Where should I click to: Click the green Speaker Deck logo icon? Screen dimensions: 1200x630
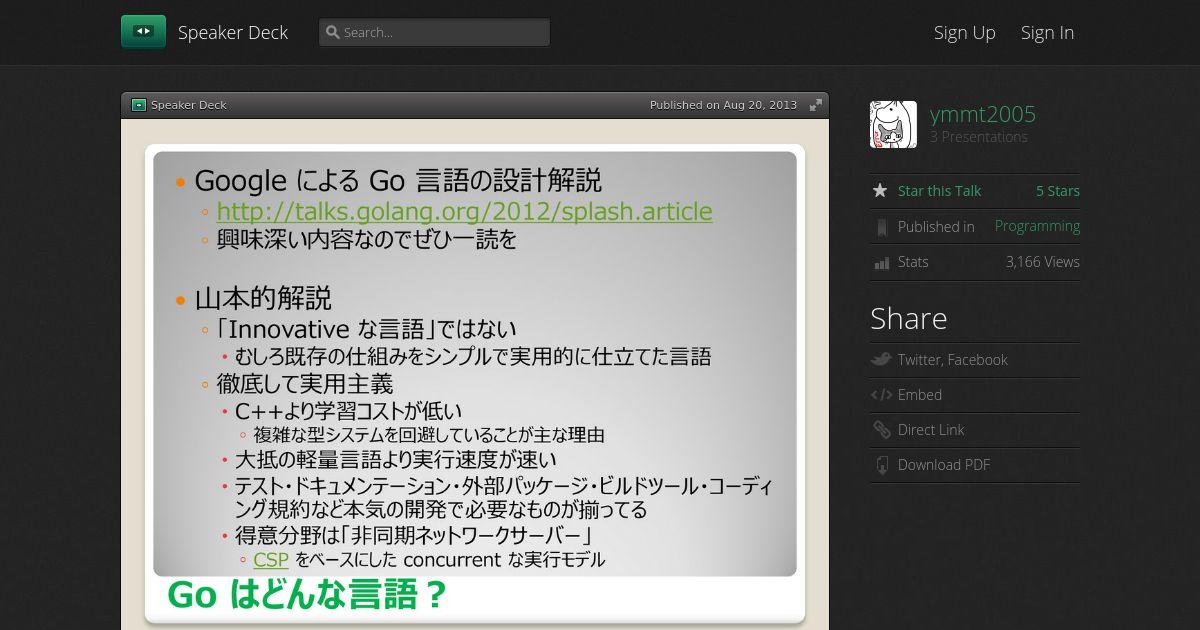143,32
